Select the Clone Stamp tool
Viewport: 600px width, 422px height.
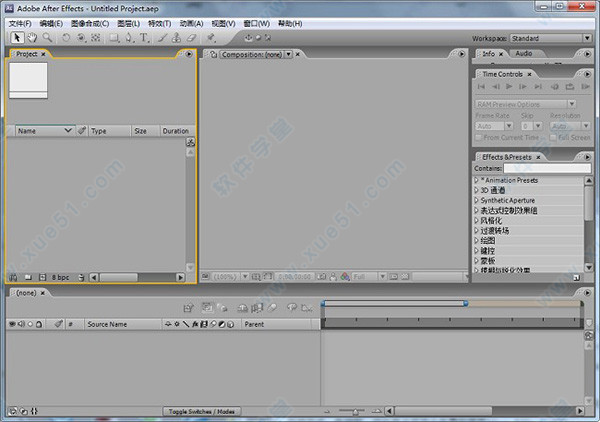(x=176, y=37)
